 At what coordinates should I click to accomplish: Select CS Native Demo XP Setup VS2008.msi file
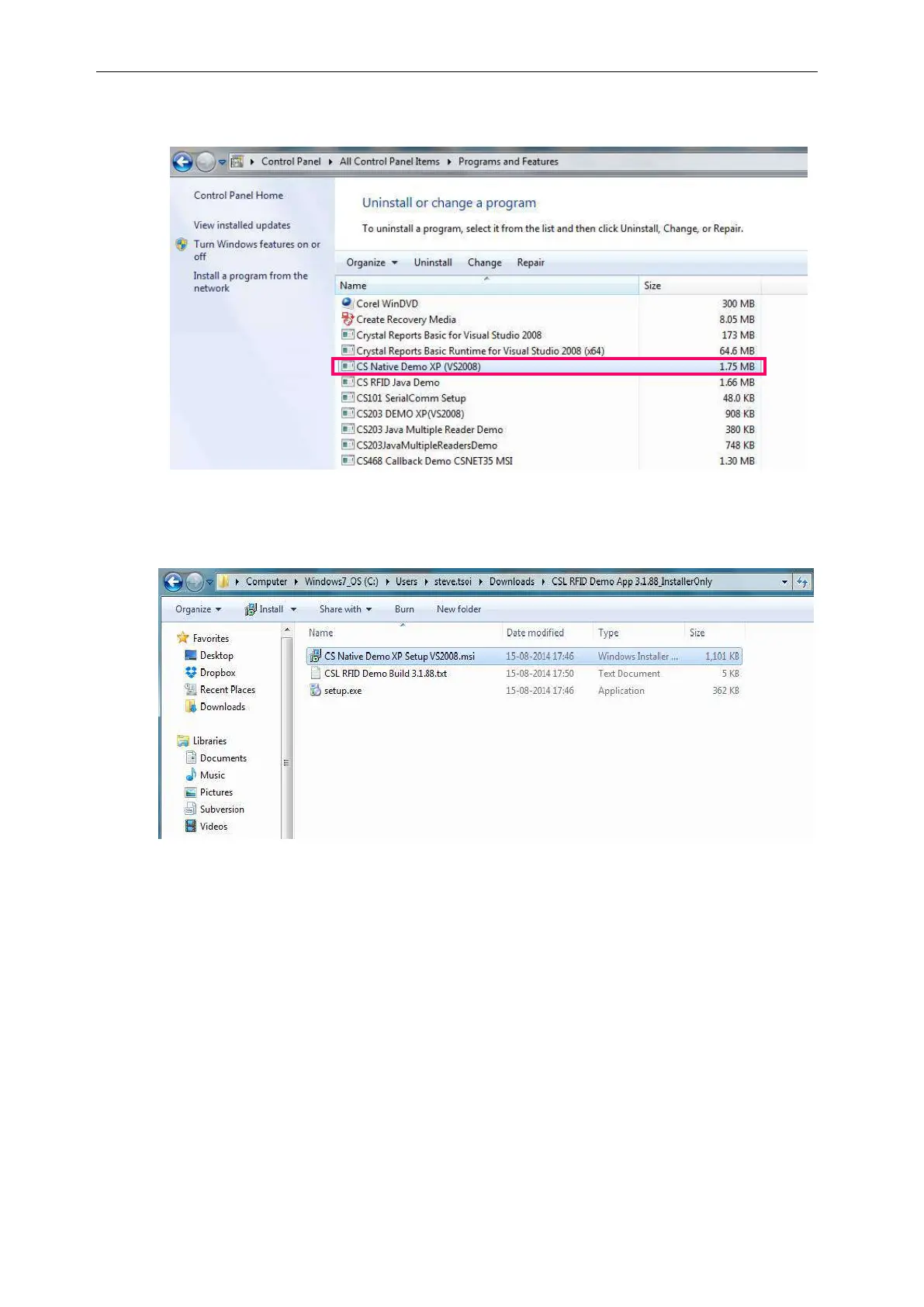524,656
